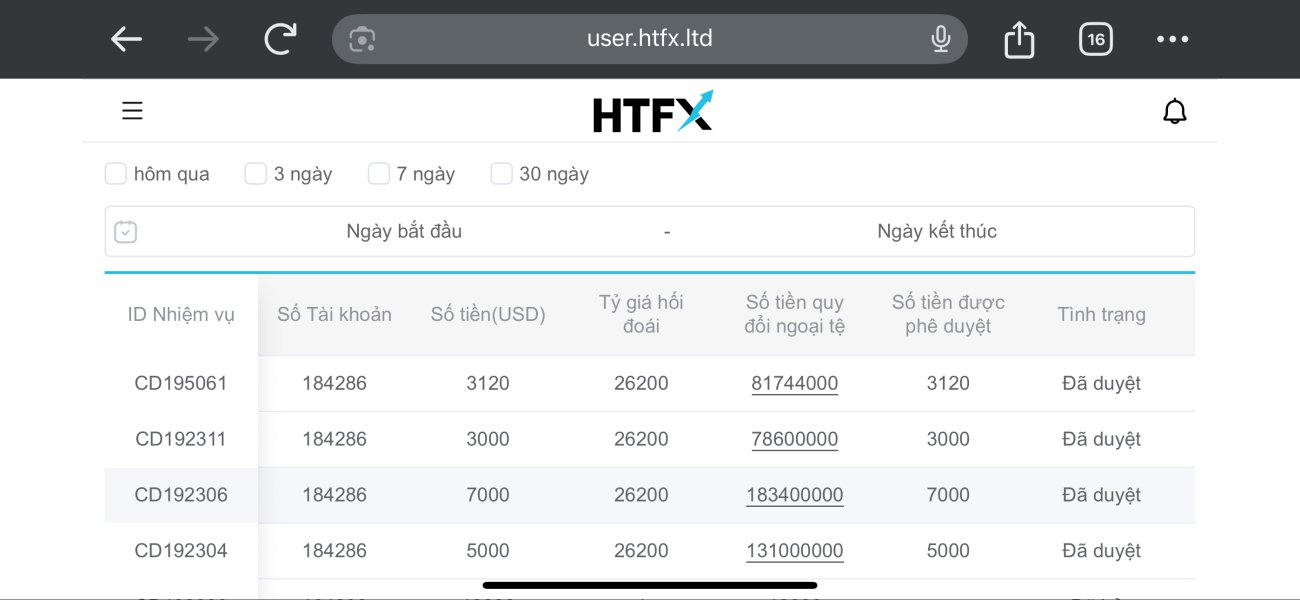Check the "hôm qua" filter checkbox
The image size is (1300, 600).
pyautogui.click(x=116, y=174)
